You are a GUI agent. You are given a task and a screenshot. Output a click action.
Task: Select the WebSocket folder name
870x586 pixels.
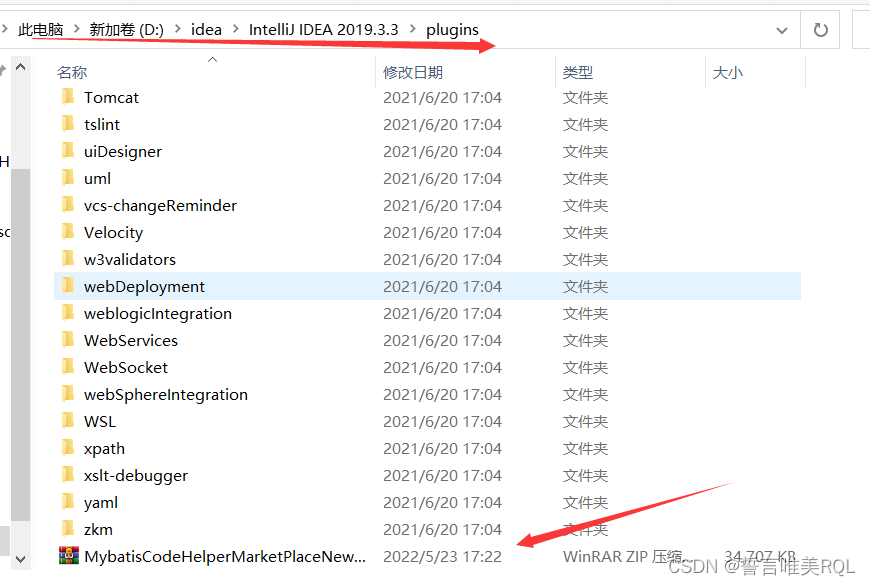tap(126, 367)
